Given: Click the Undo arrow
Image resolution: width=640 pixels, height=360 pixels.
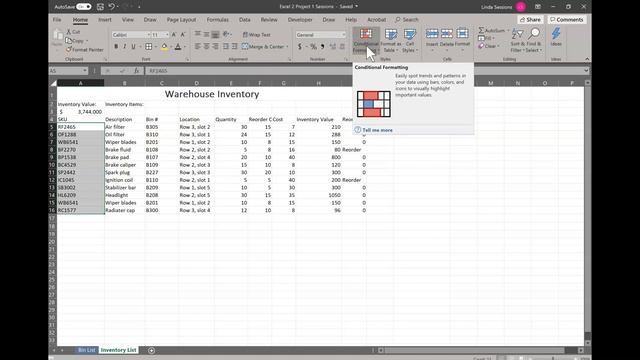Looking at the screenshot, I should (x=111, y=7).
